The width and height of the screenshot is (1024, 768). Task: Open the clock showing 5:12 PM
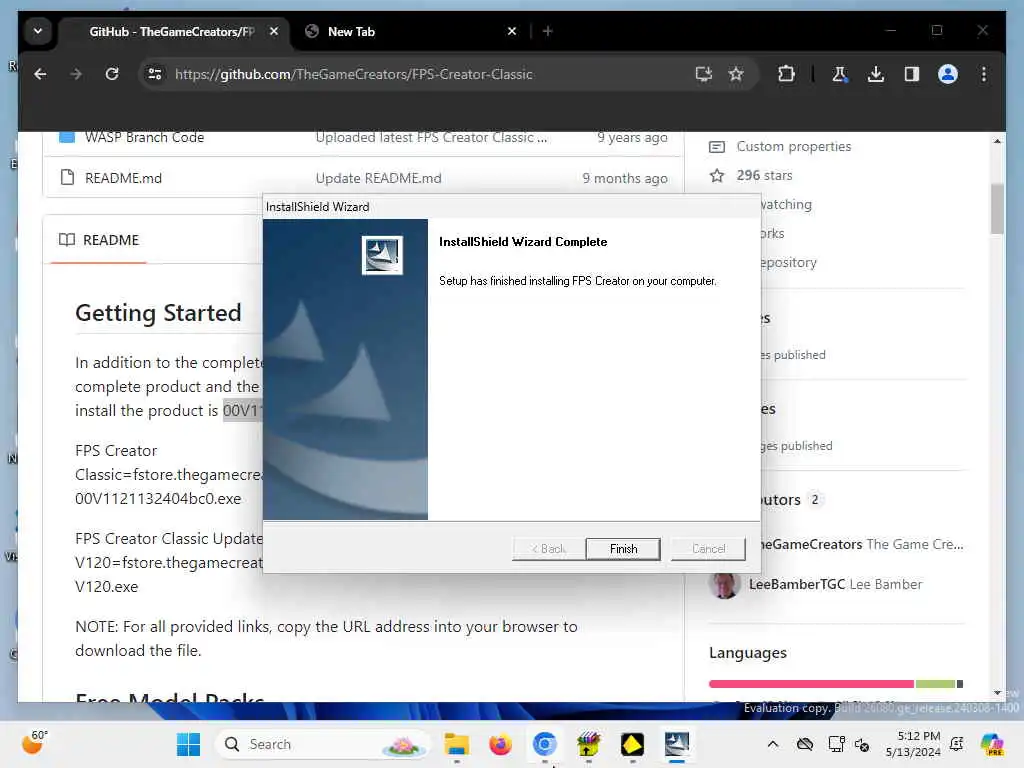point(912,744)
